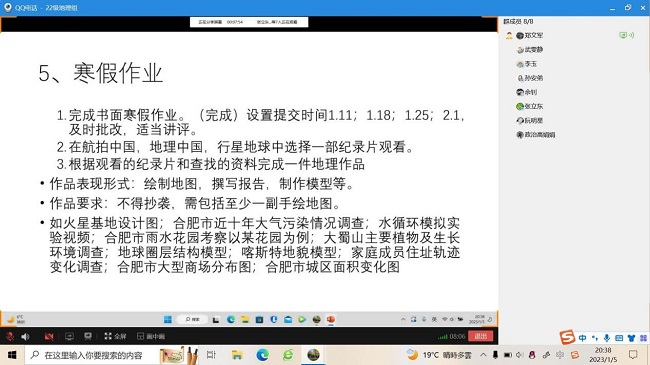Turn on the camera in call toolbar
650x365 pixels.
[x=49, y=336]
